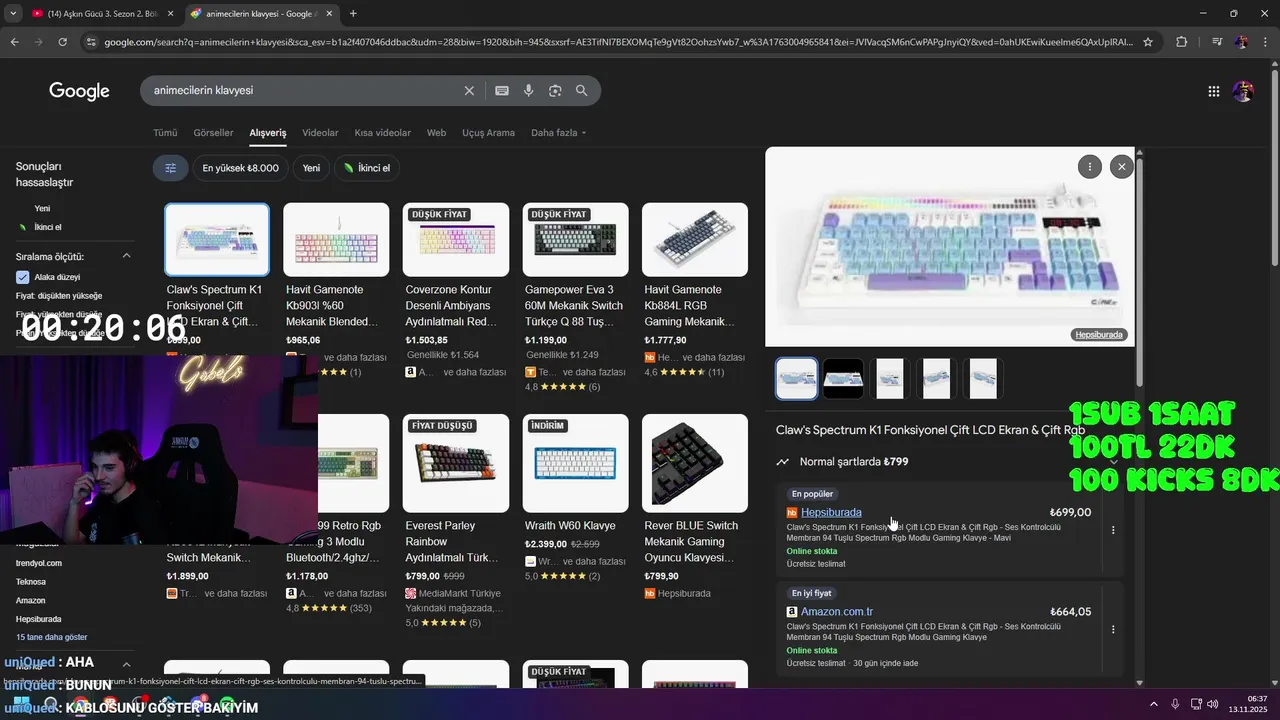Reload the page
The width and height of the screenshot is (1280, 720).
tap(62, 42)
